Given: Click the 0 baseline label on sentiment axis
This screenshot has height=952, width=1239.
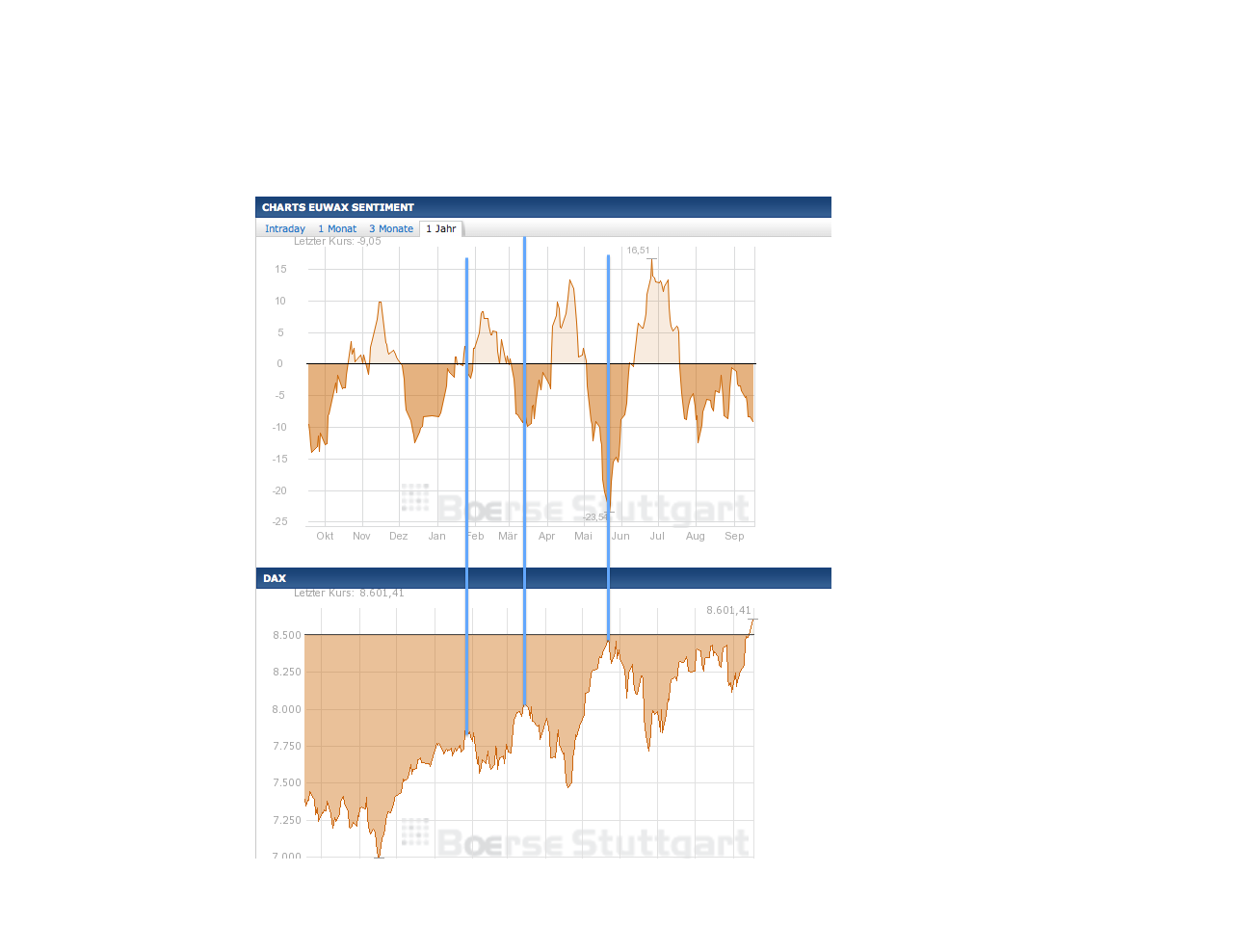Looking at the screenshot, I should tap(280, 363).
